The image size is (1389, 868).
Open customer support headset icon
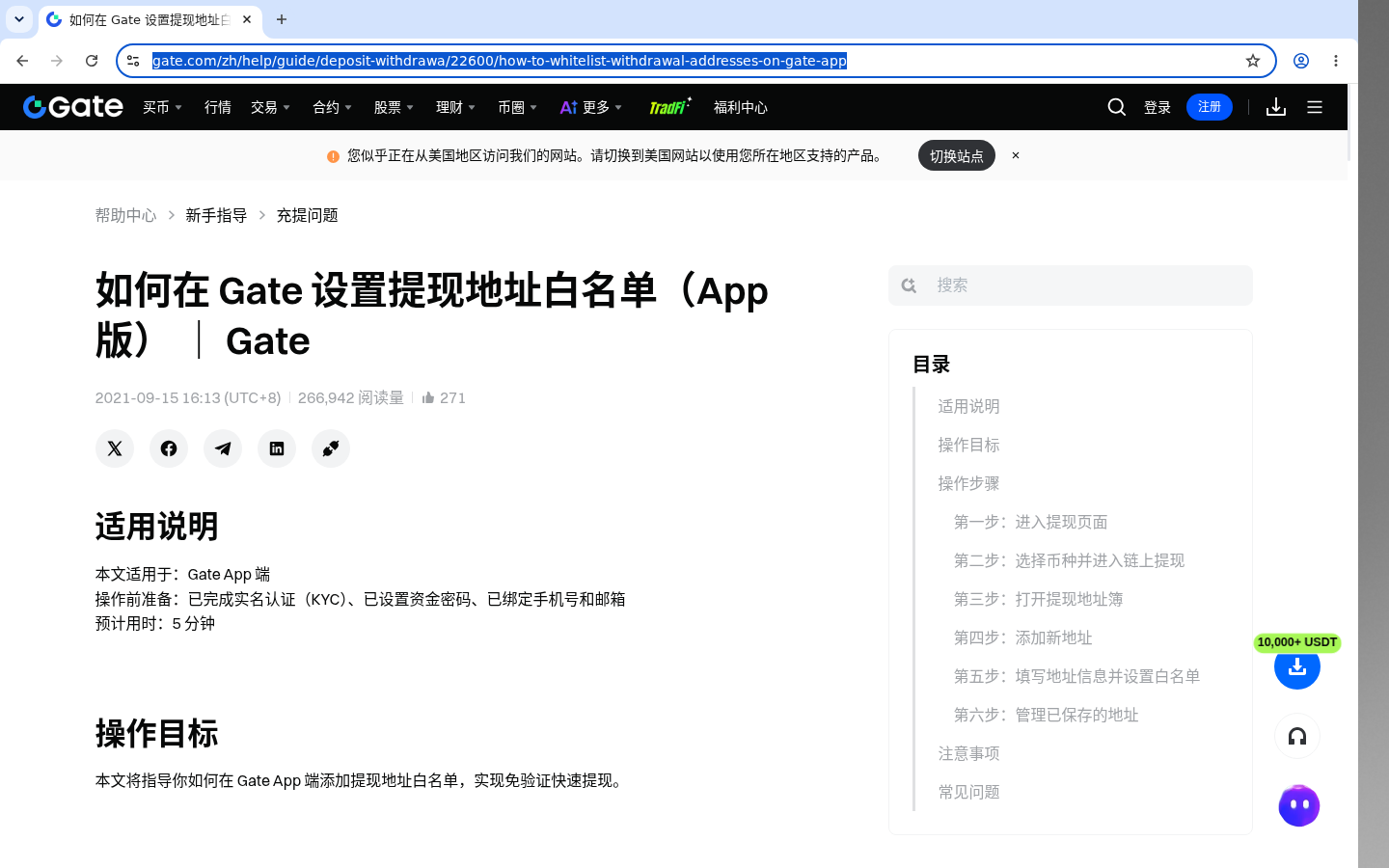1297,737
